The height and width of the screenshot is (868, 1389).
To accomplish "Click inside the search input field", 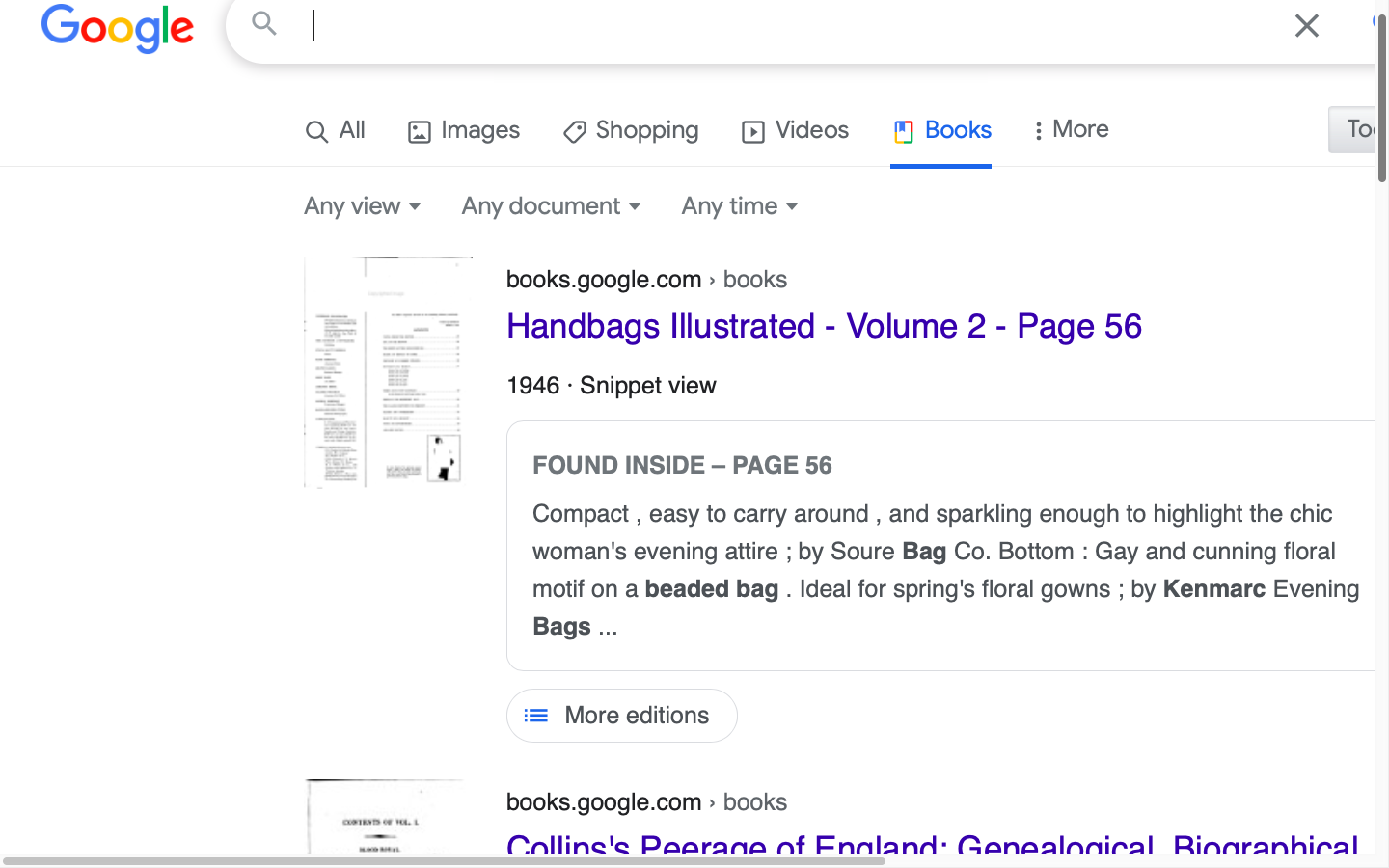I will pyautogui.click(x=772, y=25).
